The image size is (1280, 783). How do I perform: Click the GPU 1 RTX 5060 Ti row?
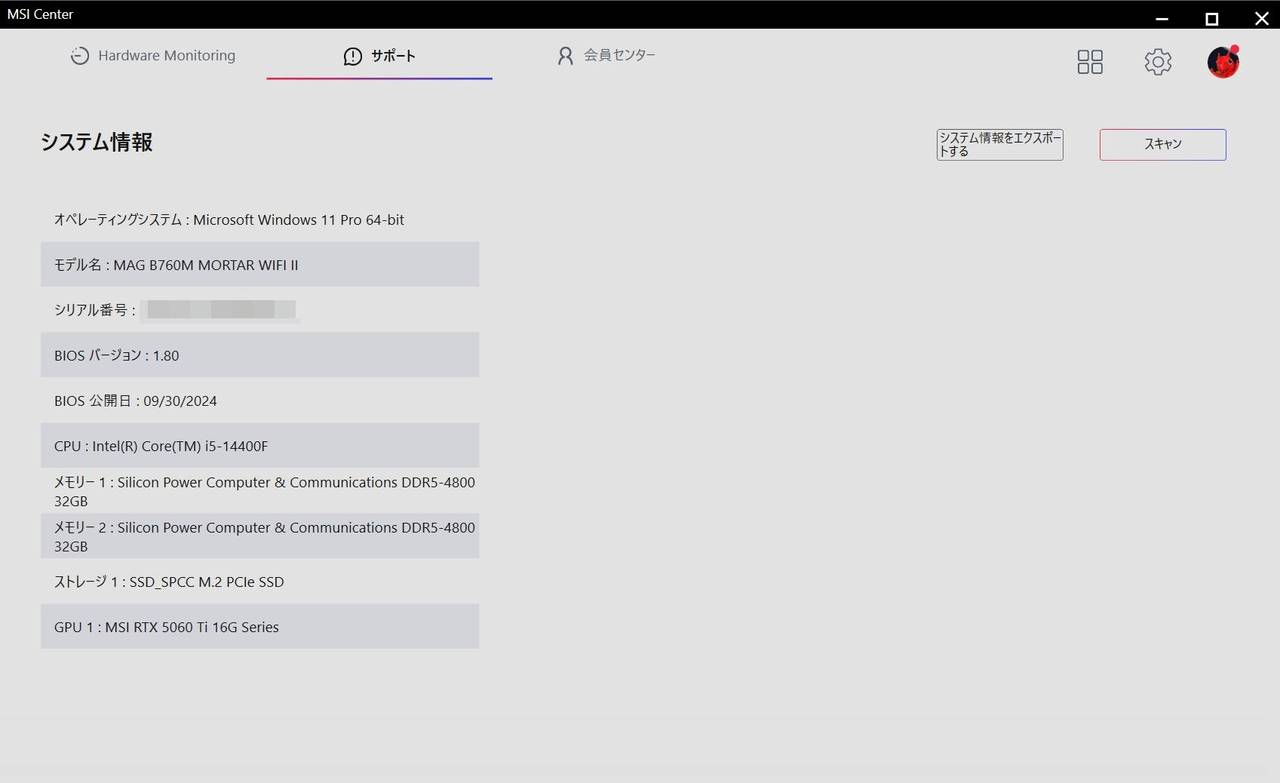259,627
